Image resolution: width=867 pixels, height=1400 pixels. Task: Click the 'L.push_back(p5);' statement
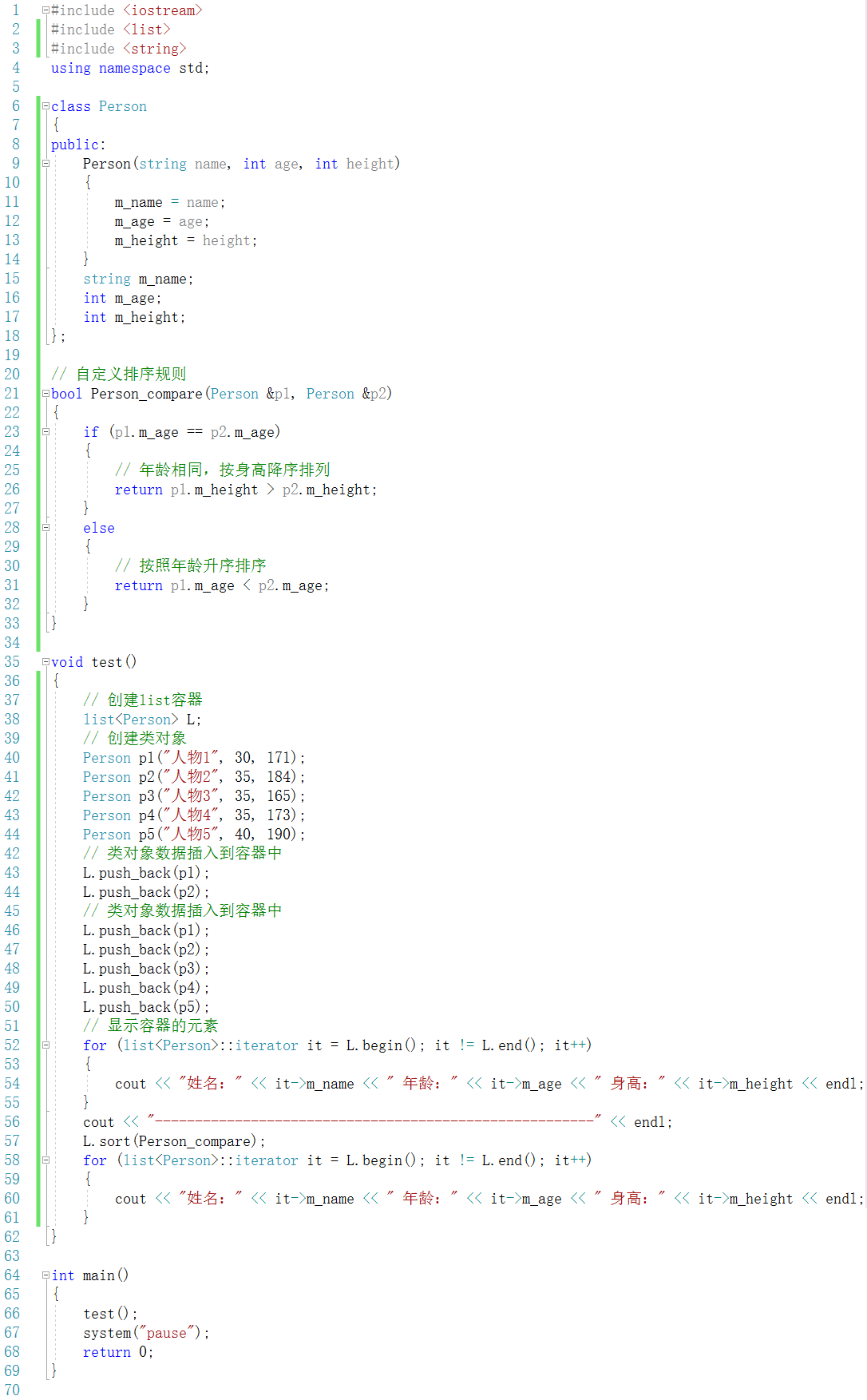[146, 1007]
